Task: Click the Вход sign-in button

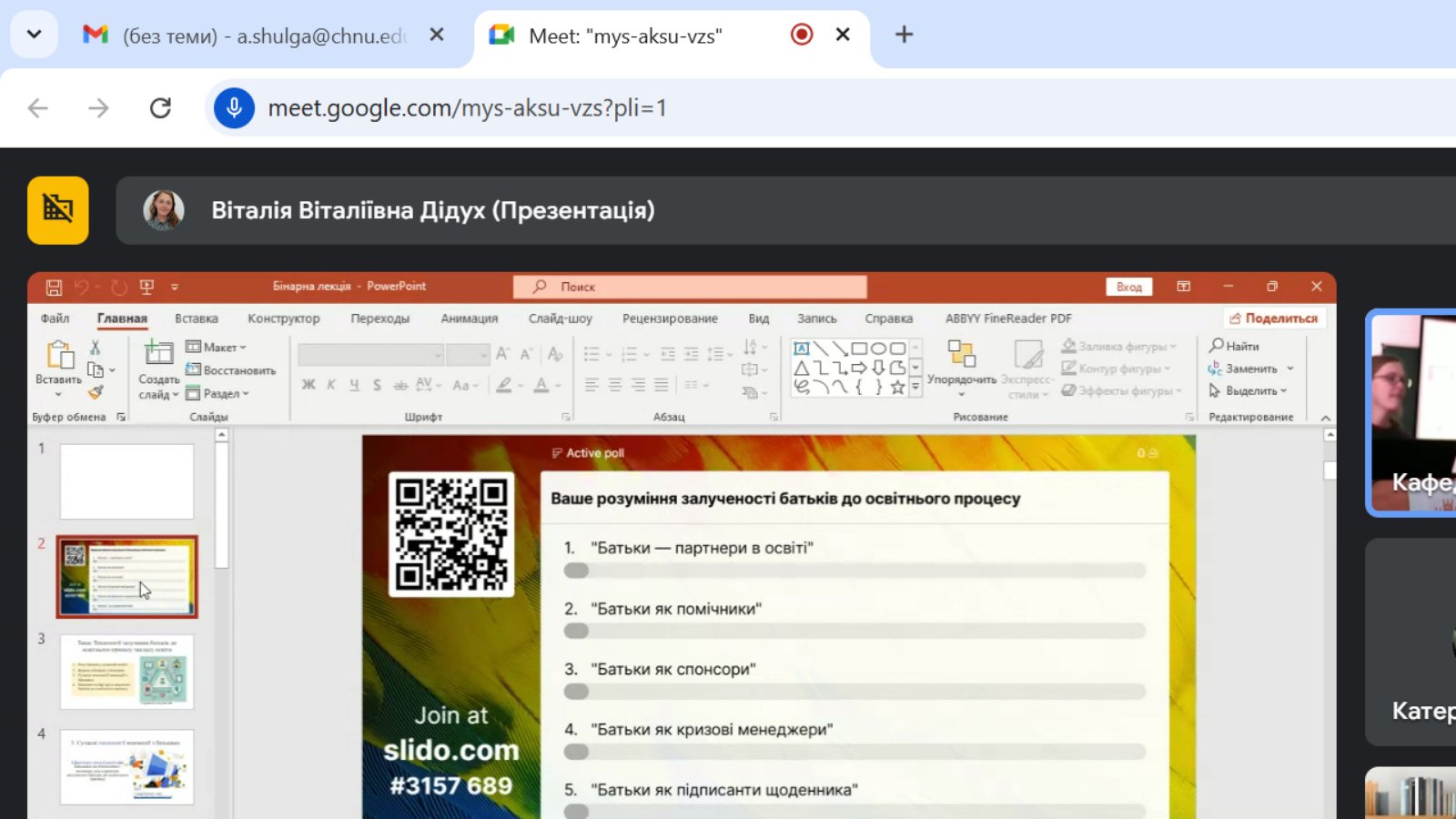Action: (x=1128, y=287)
